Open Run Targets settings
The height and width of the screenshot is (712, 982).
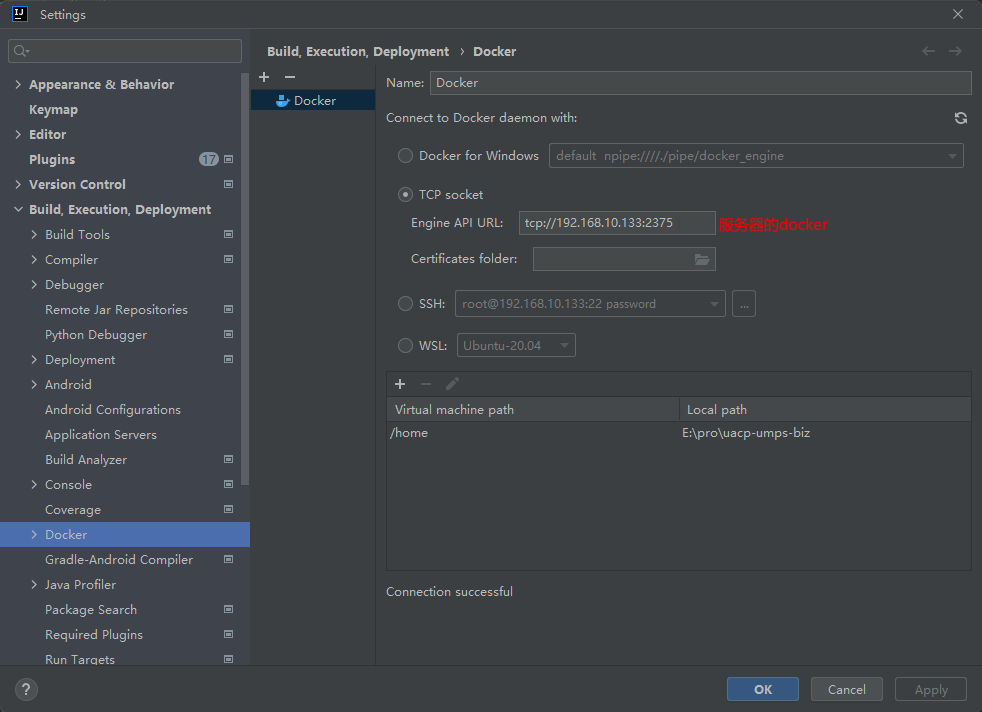coord(80,659)
